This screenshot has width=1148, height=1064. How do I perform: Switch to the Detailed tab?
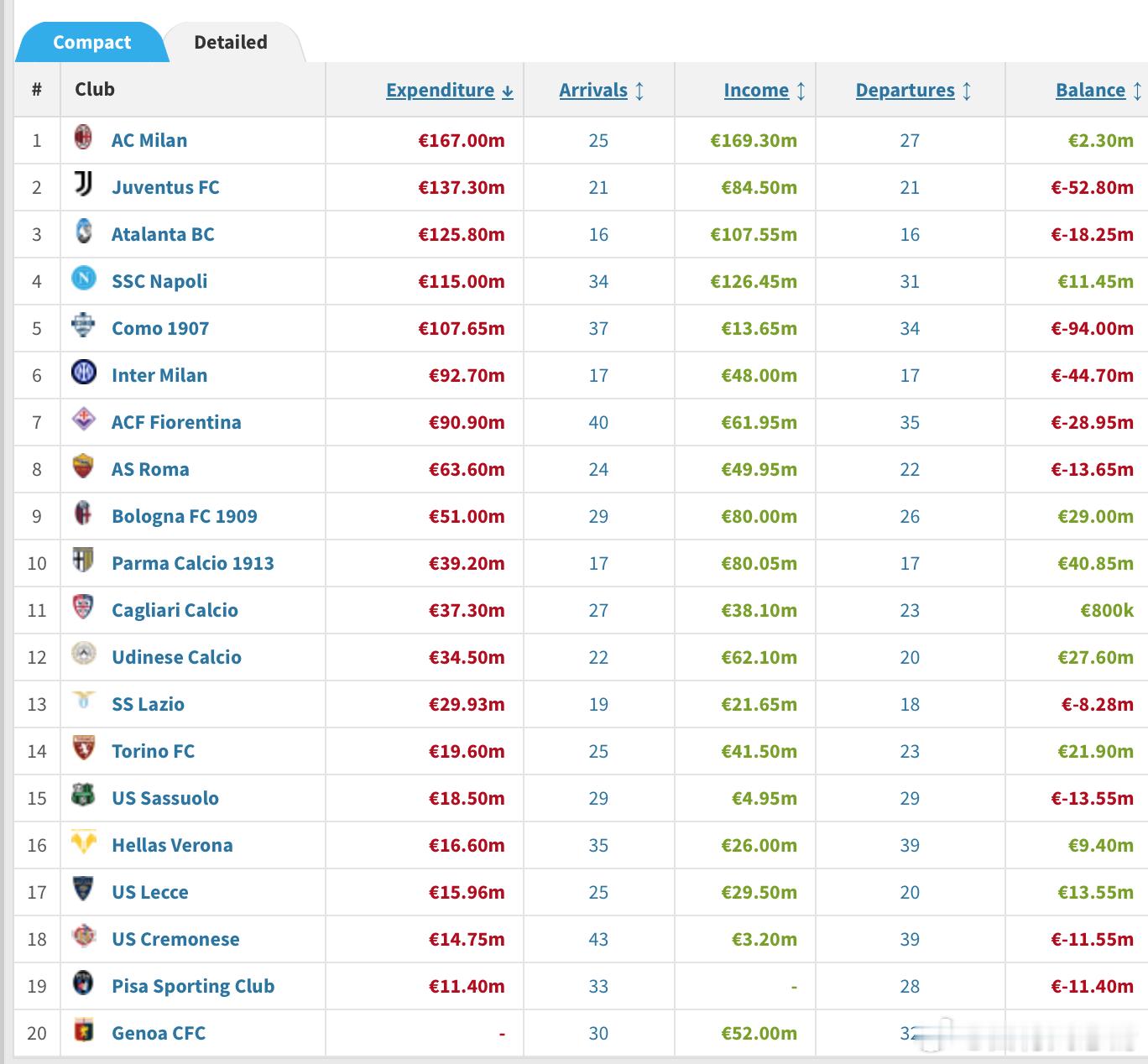pyautogui.click(x=231, y=42)
